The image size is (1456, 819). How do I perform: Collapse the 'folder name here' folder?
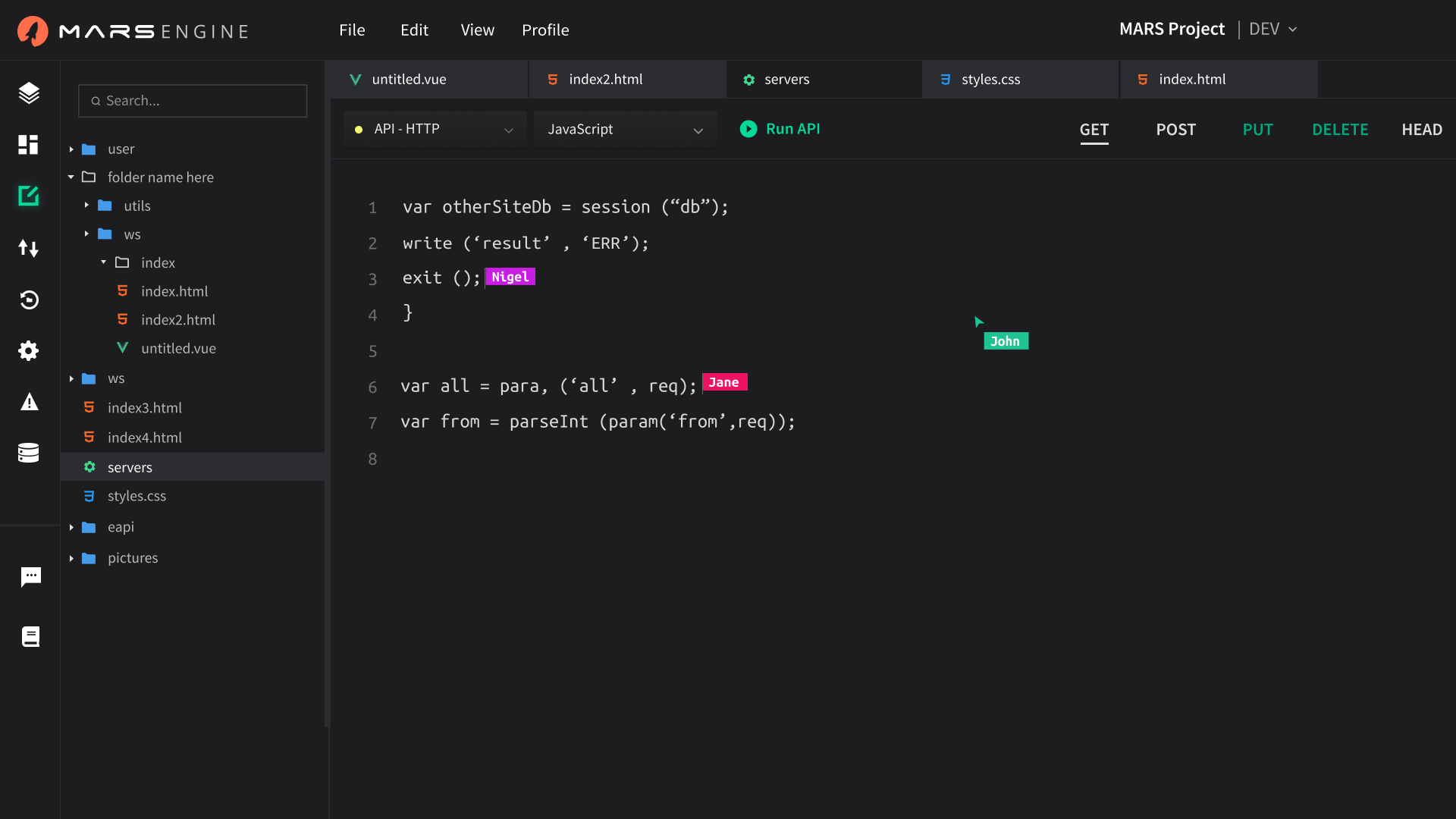click(x=71, y=177)
